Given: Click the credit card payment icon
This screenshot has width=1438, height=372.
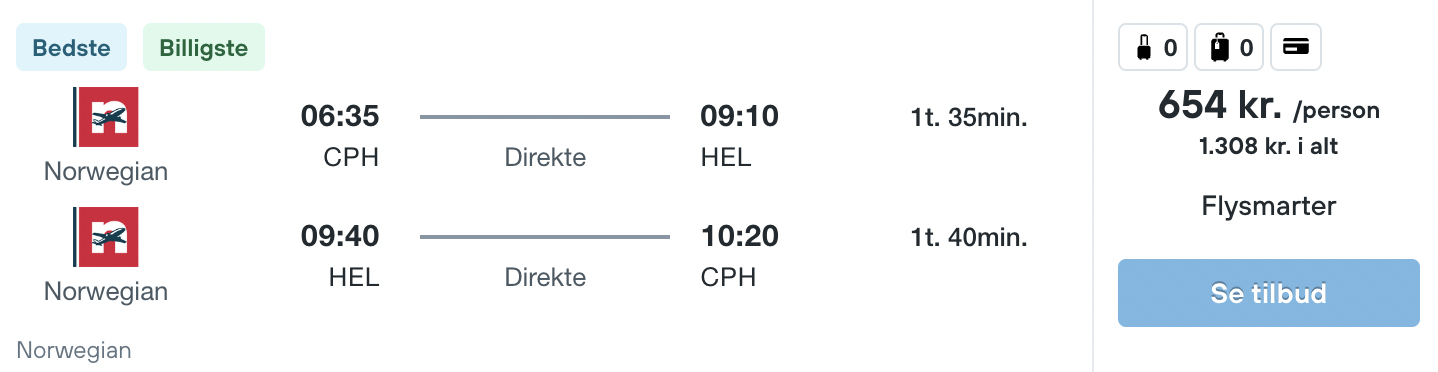Looking at the screenshot, I should 1296,47.
